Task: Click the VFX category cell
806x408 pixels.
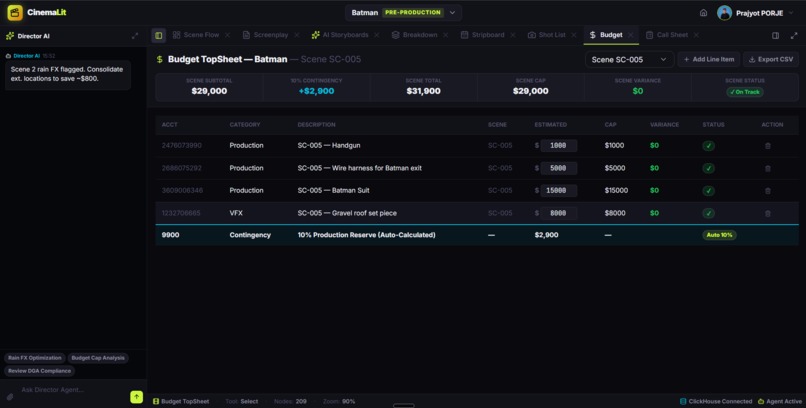Action: pos(236,213)
